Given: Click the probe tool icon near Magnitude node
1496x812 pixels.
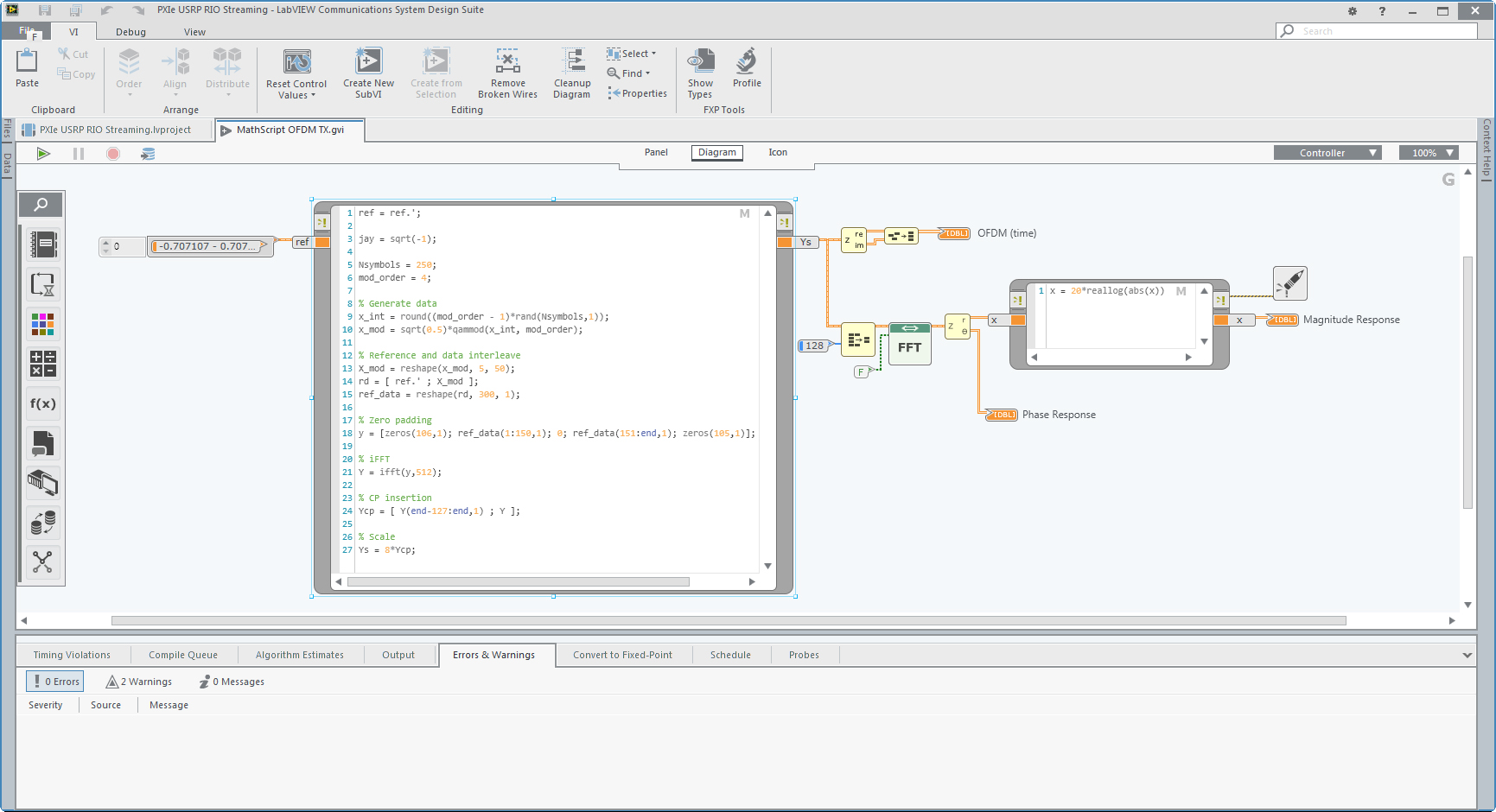Looking at the screenshot, I should (1289, 283).
